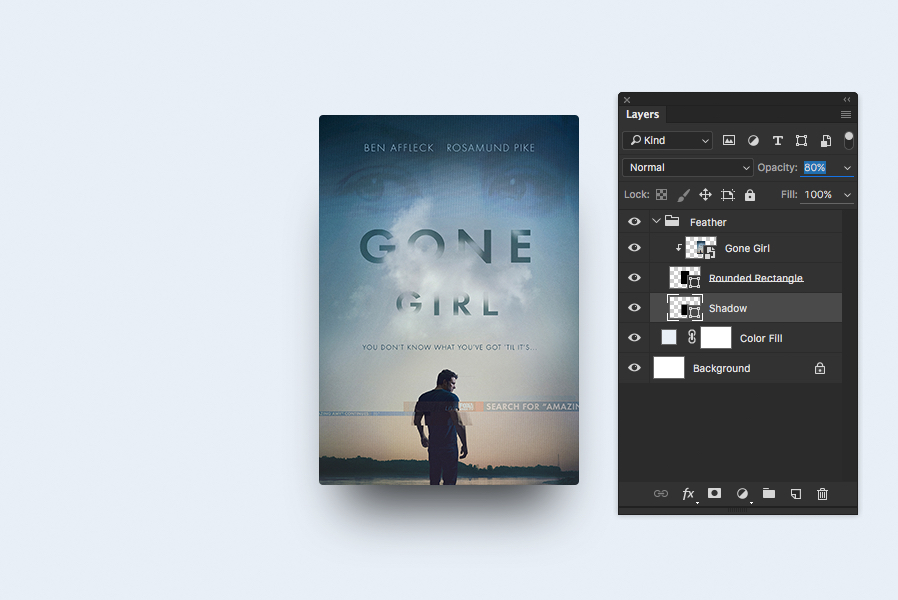
Task: Switch to the Layers tab
Action: [x=642, y=114]
